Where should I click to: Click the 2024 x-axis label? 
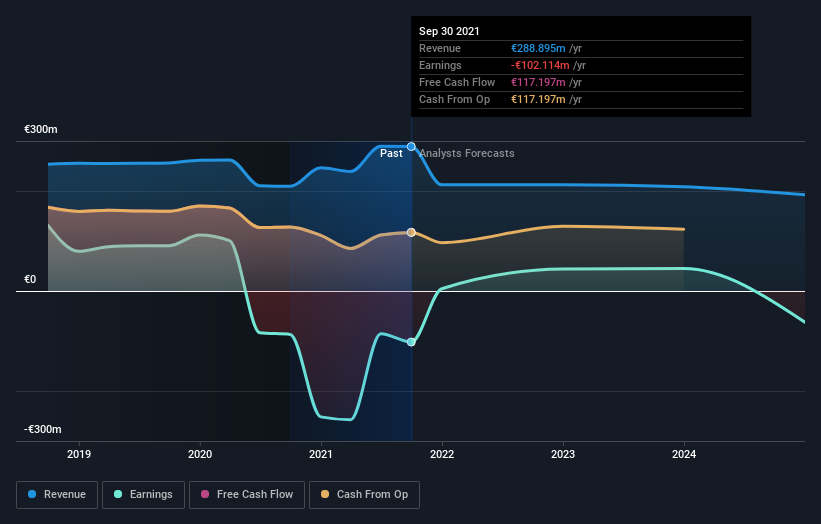point(684,454)
